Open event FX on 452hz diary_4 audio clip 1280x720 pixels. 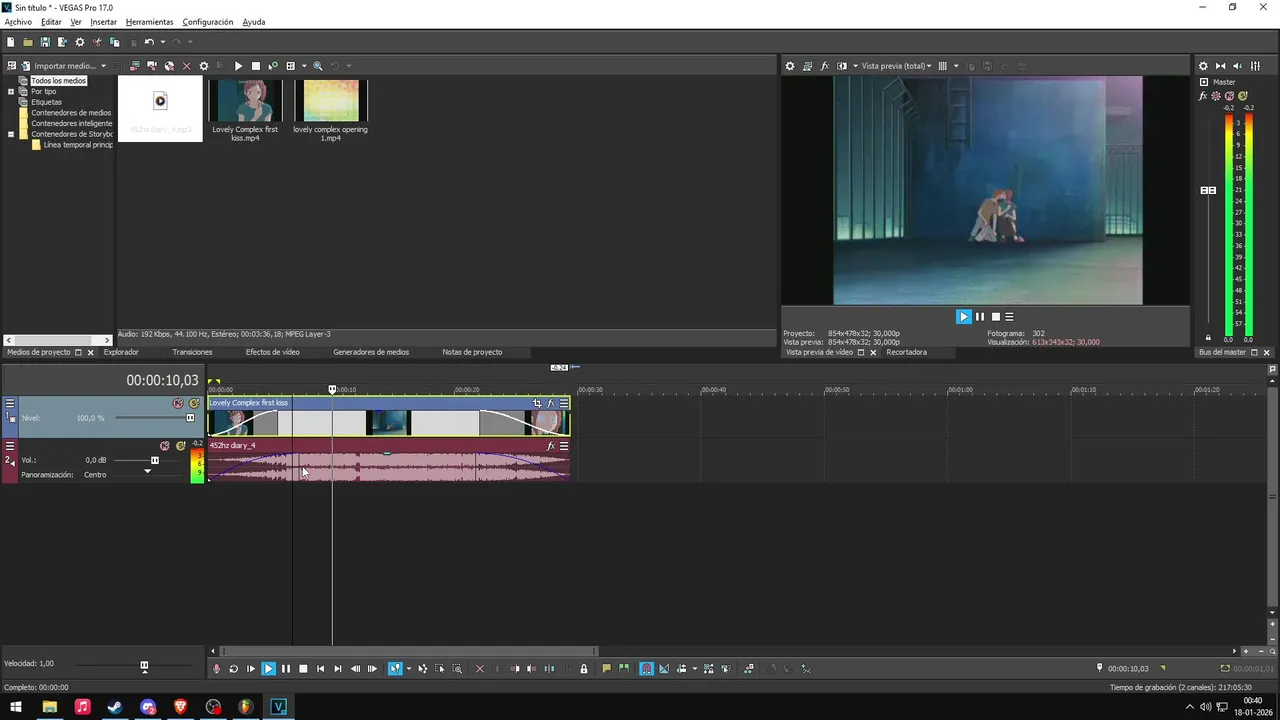click(550, 446)
